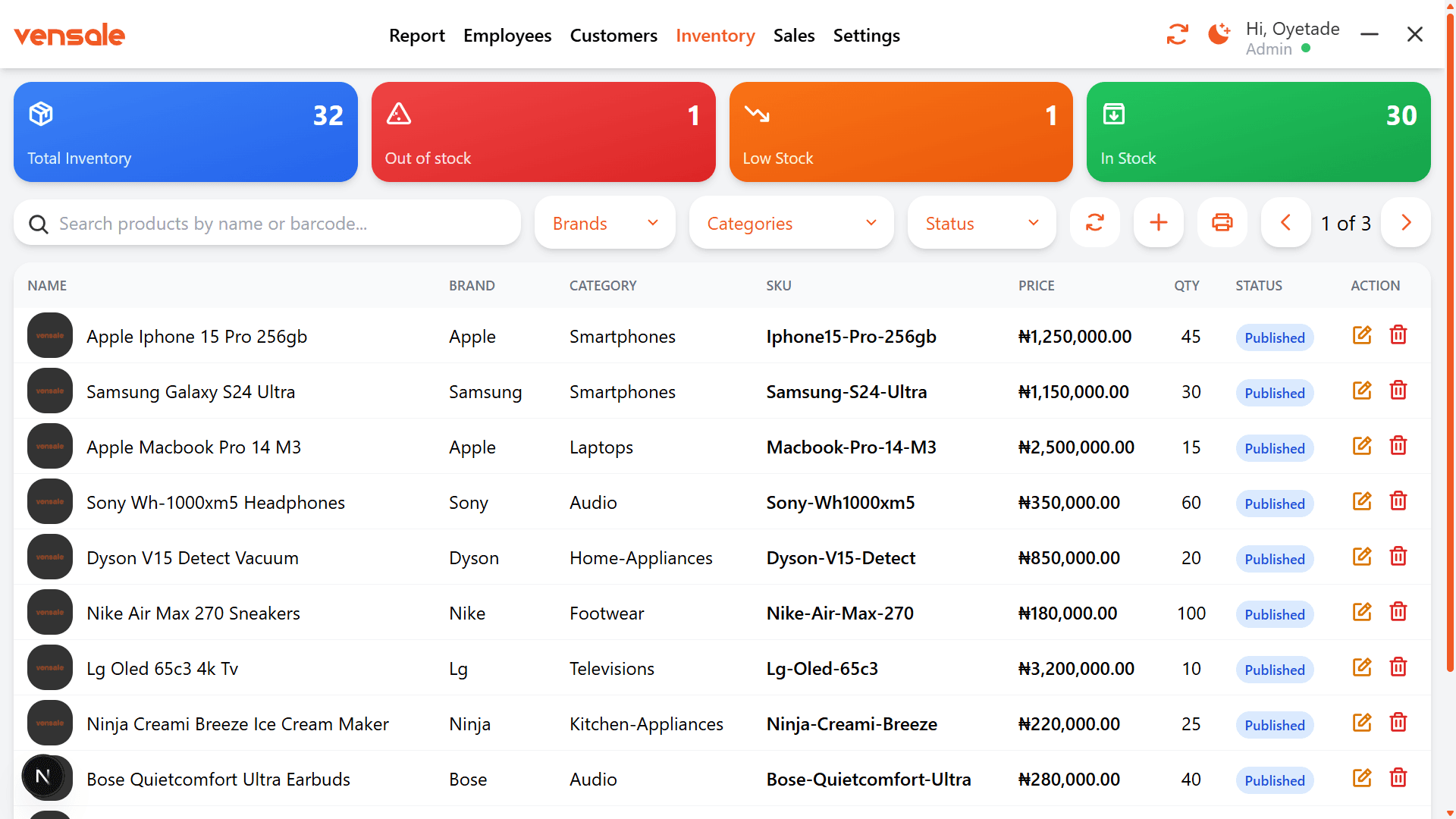Click Published status for Lg Oled 65c3
This screenshot has height=819, width=1456.
click(x=1274, y=670)
